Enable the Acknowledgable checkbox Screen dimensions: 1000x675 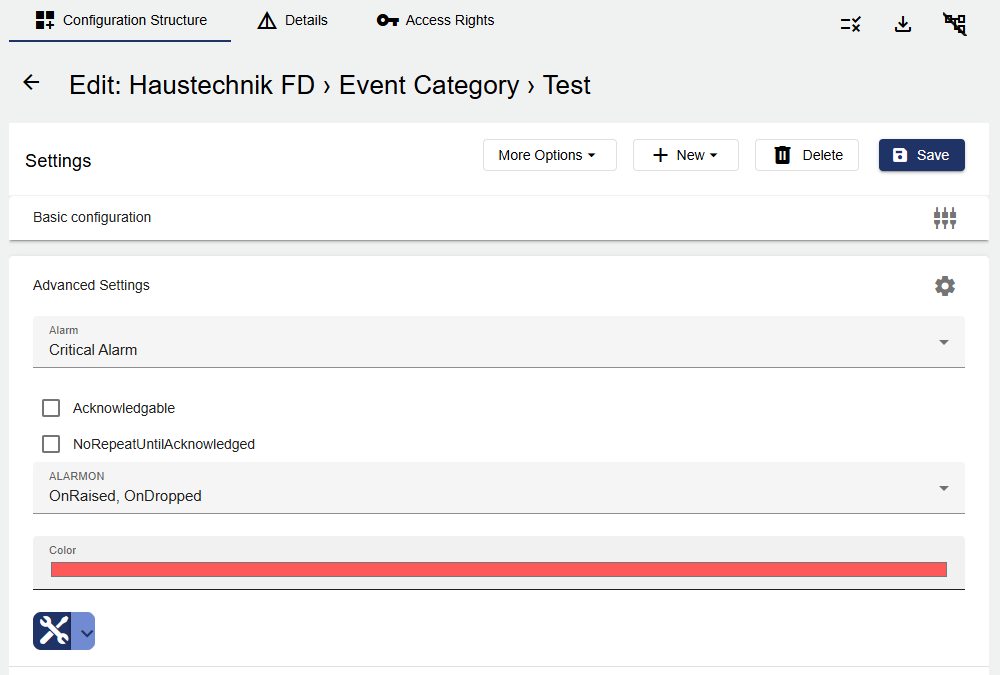tap(51, 408)
